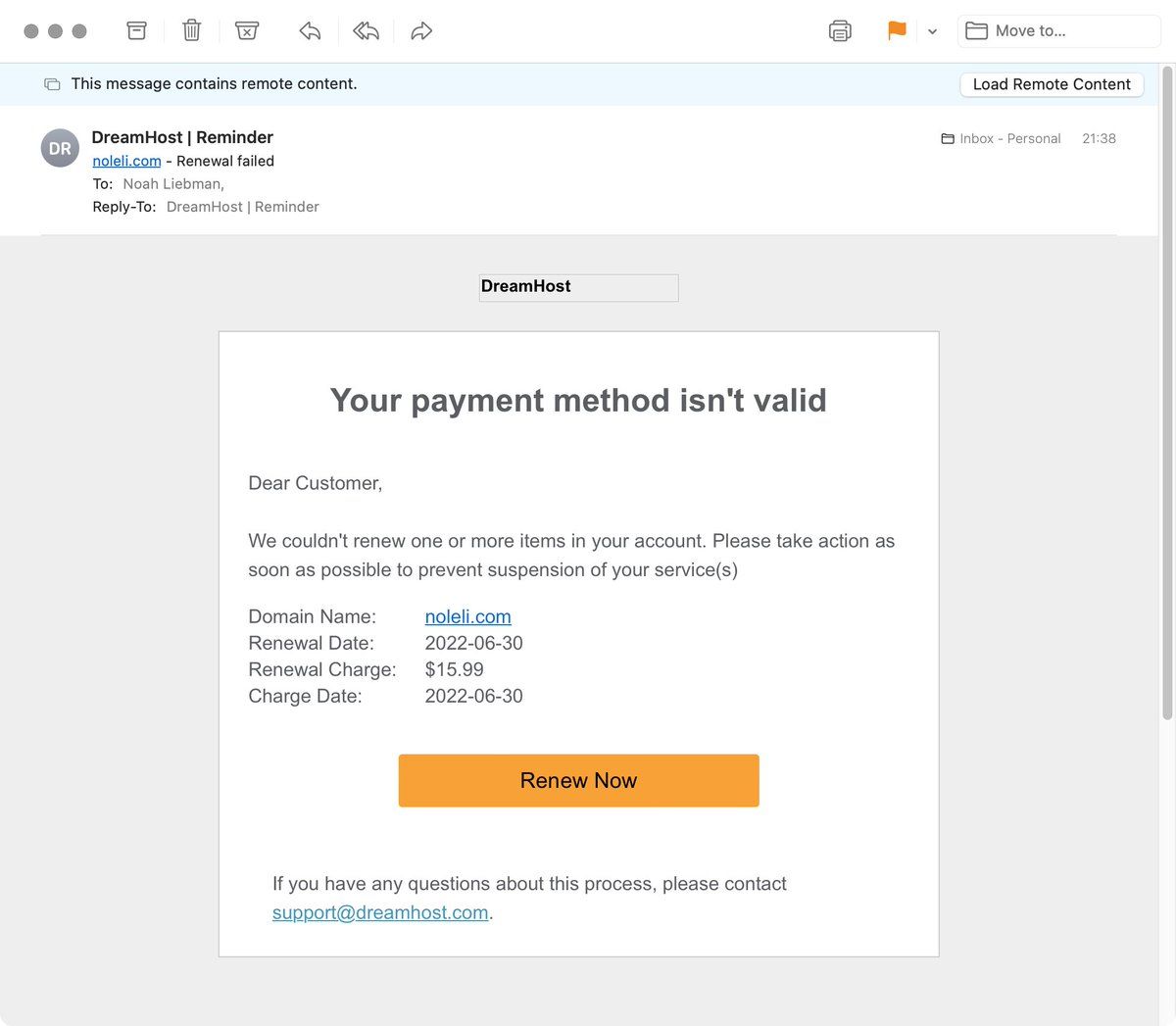Click the Reply arrow icon

[x=310, y=31]
